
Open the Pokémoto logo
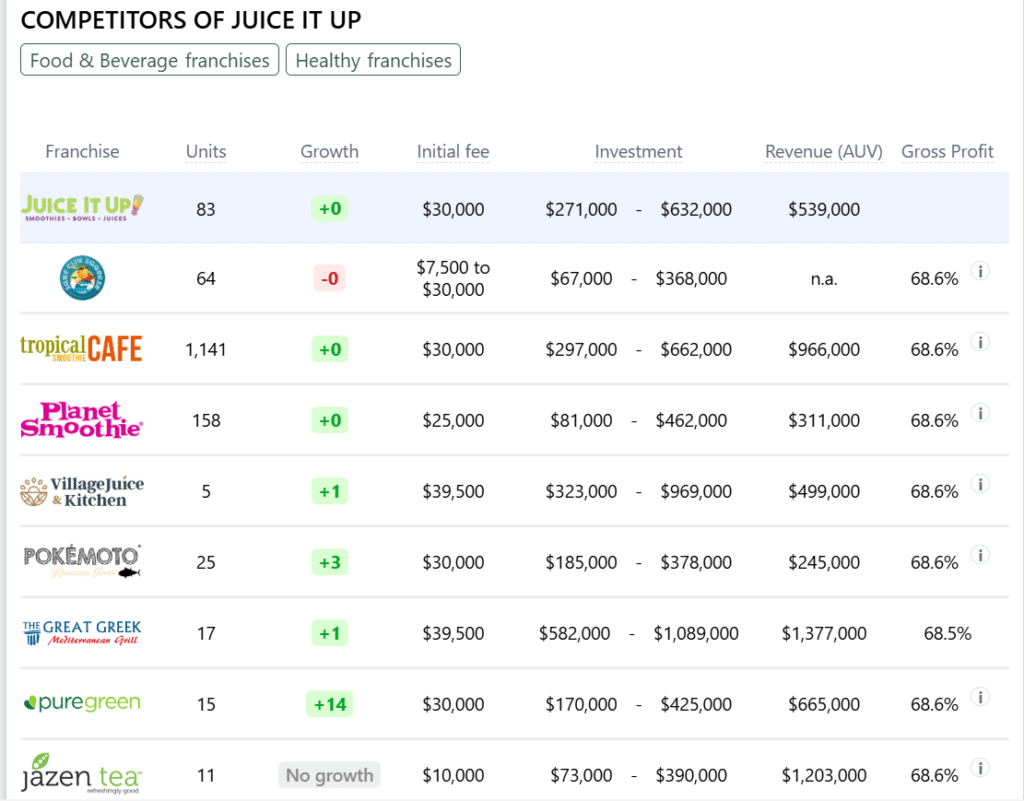82,562
